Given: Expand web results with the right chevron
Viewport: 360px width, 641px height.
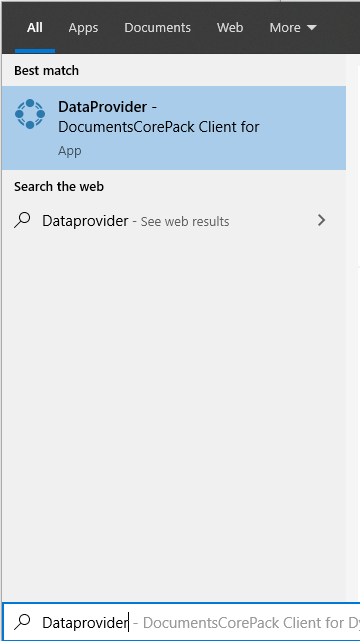Looking at the screenshot, I should tap(322, 220).
